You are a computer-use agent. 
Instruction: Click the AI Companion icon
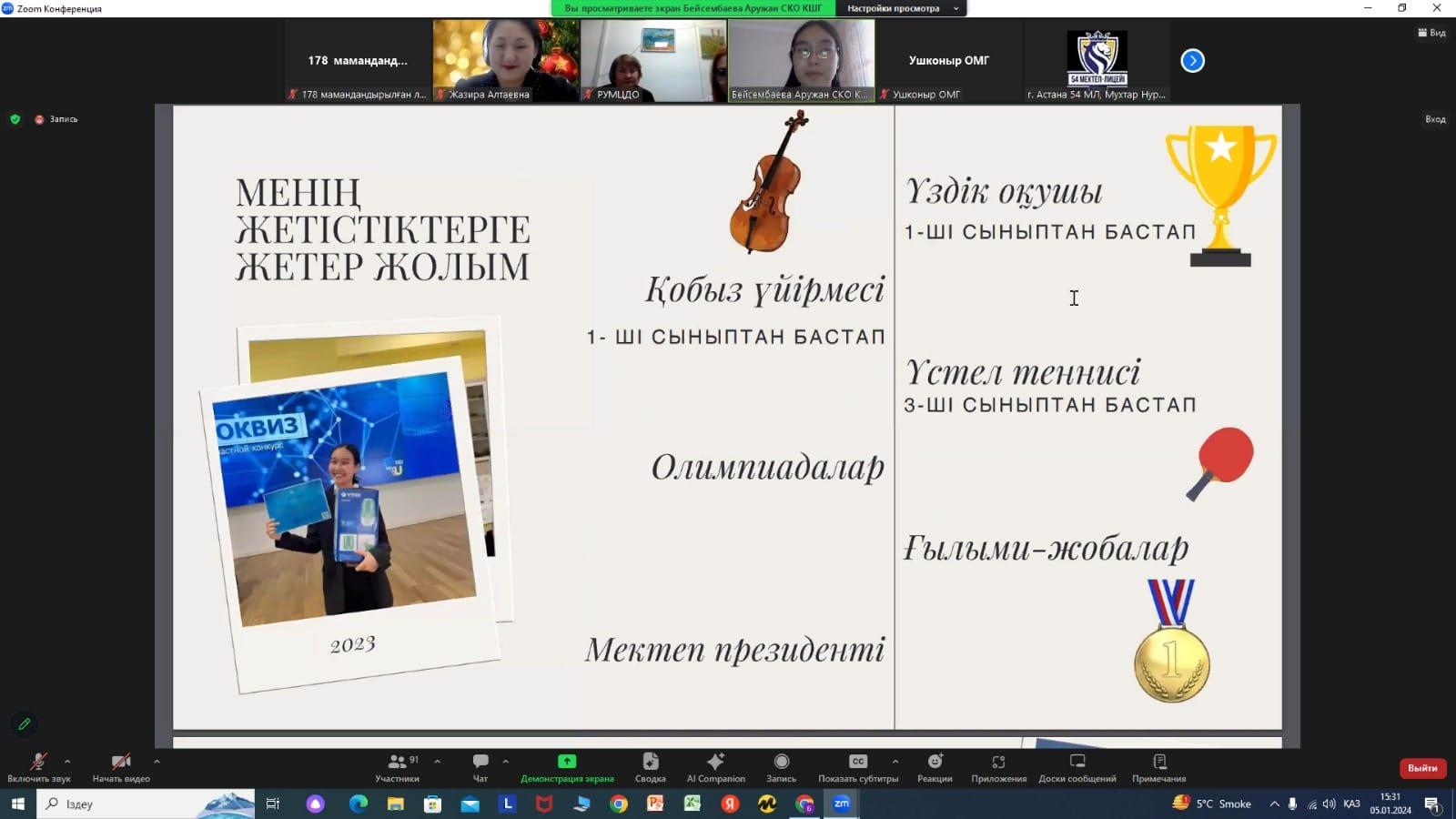click(715, 766)
